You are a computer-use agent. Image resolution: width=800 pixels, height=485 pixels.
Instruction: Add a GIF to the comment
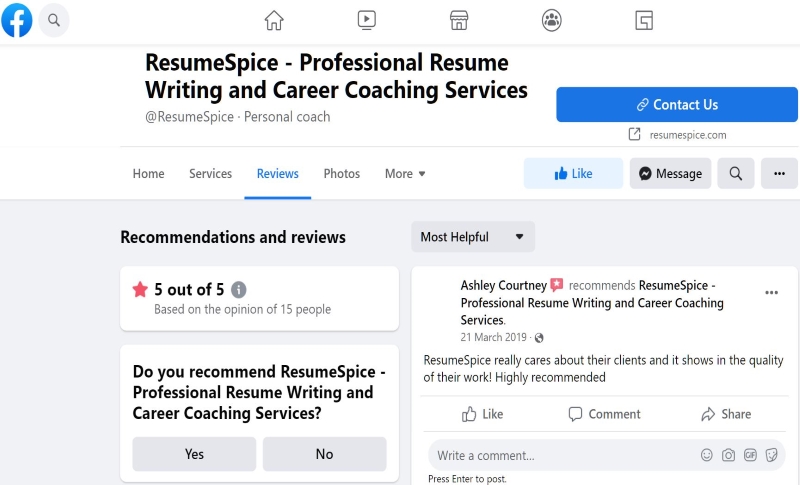(x=750, y=455)
